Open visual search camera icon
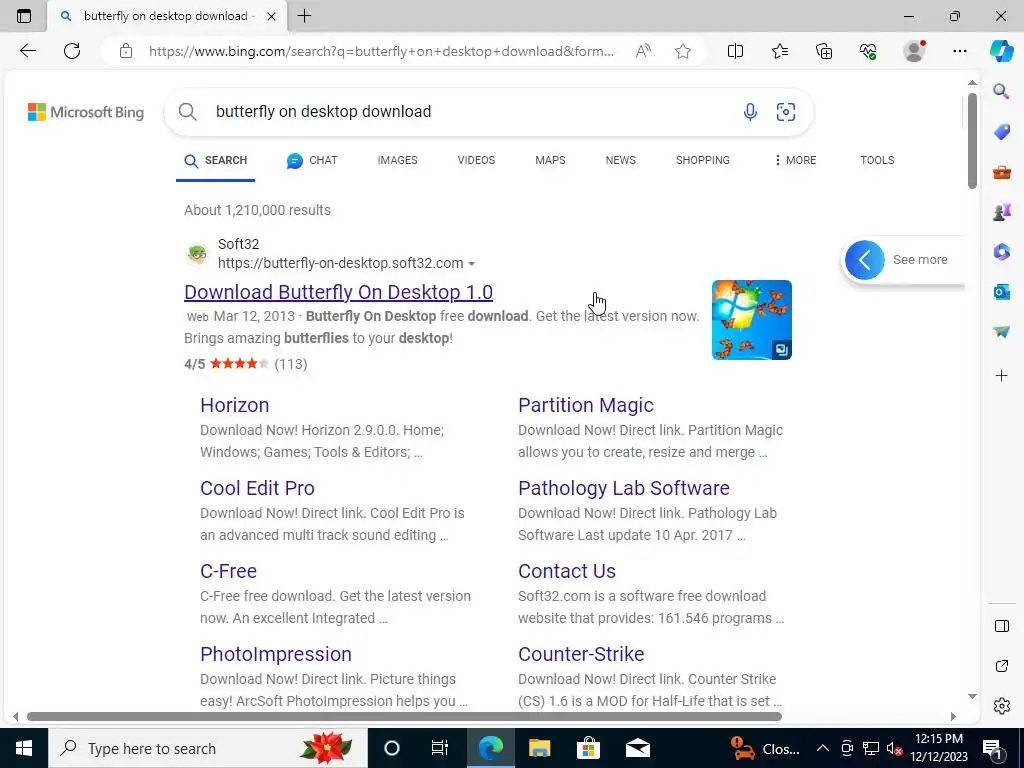The height and width of the screenshot is (768, 1024). [x=786, y=112]
